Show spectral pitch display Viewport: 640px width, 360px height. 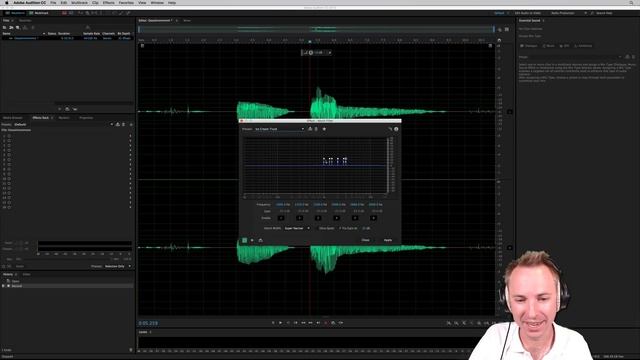[71, 13]
